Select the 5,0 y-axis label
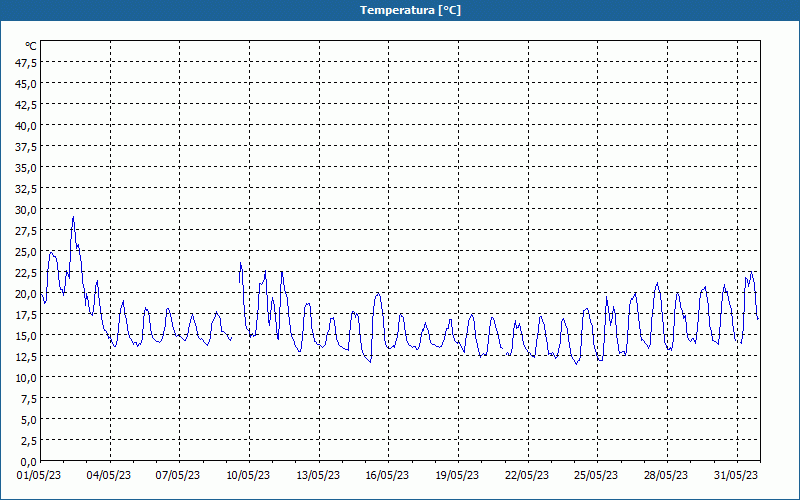The image size is (800, 500). pyautogui.click(x=29, y=420)
